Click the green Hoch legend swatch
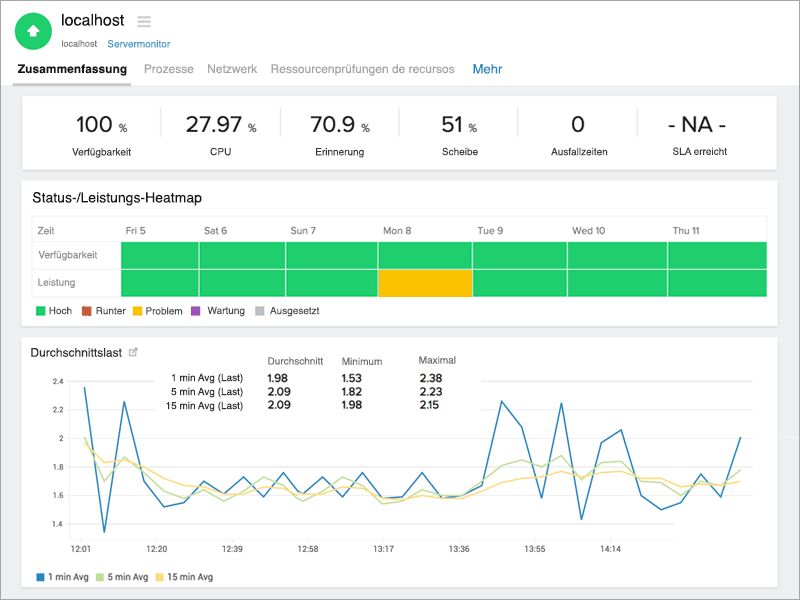 (x=41, y=311)
